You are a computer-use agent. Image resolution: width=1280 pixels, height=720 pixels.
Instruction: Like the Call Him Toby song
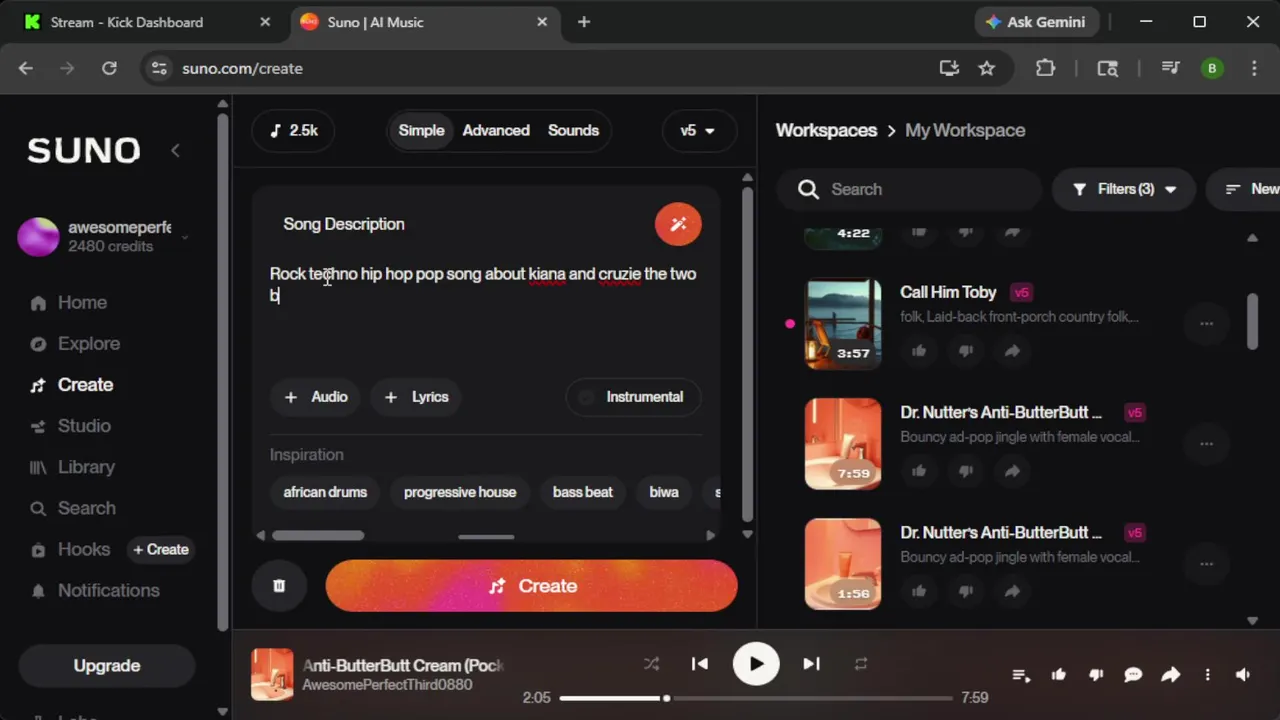(919, 351)
